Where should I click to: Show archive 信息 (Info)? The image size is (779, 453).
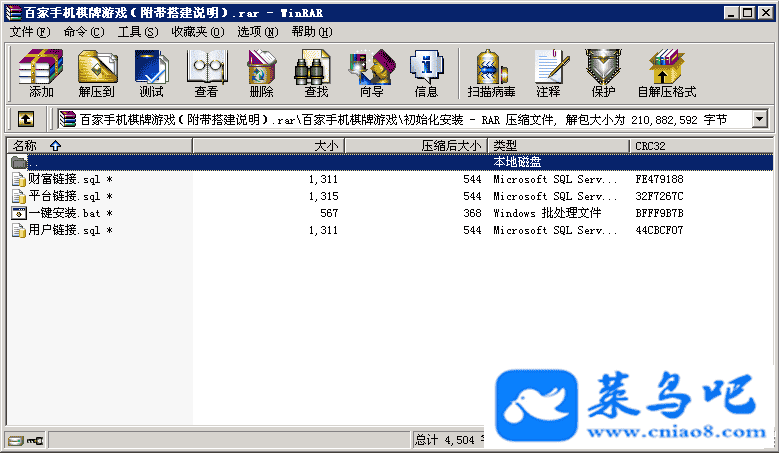pos(426,73)
